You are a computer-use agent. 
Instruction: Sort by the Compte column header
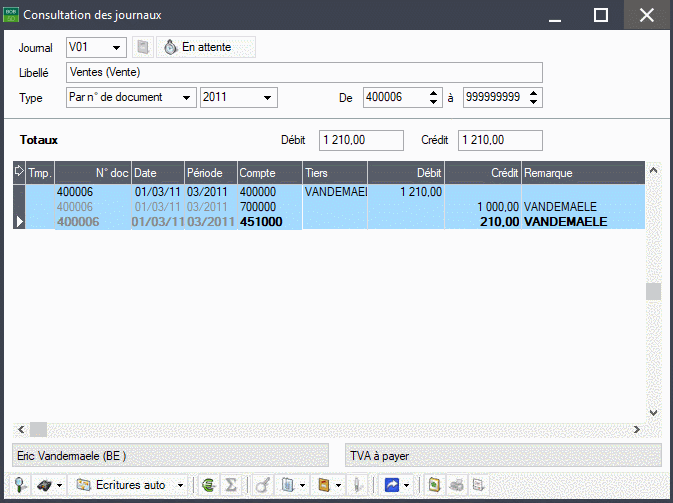click(268, 173)
